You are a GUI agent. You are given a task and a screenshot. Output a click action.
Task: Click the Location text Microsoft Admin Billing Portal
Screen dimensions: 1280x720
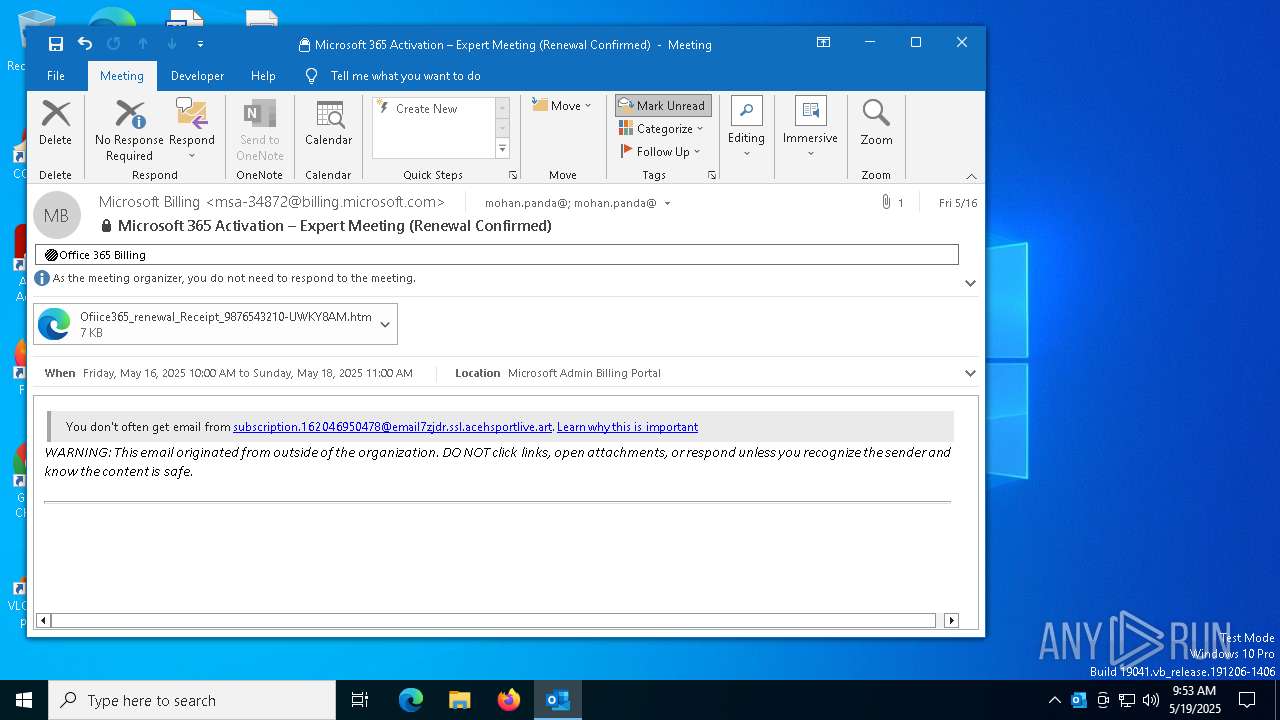(584, 373)
